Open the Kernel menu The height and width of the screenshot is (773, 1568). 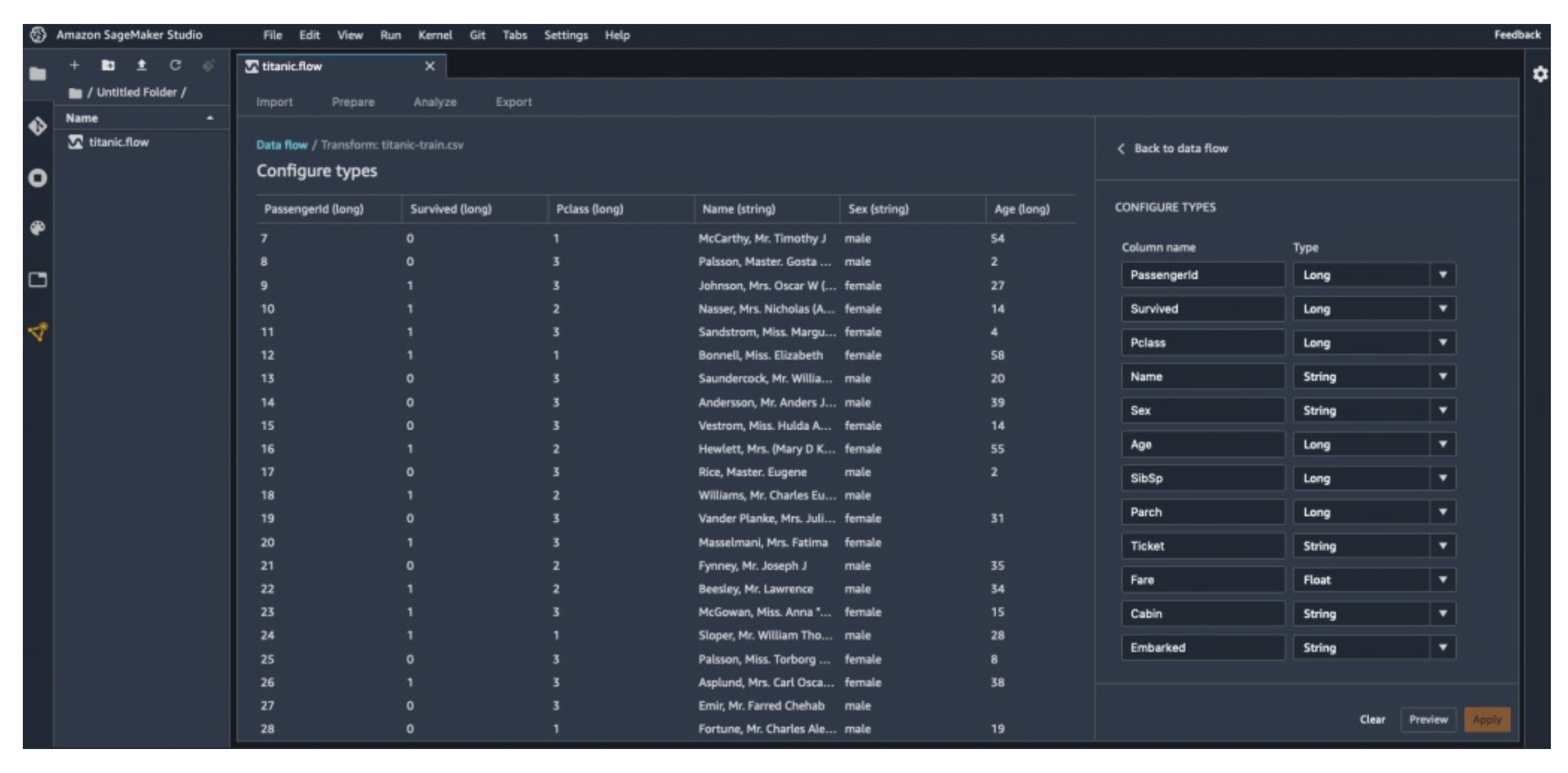click(x=435, y=35)
